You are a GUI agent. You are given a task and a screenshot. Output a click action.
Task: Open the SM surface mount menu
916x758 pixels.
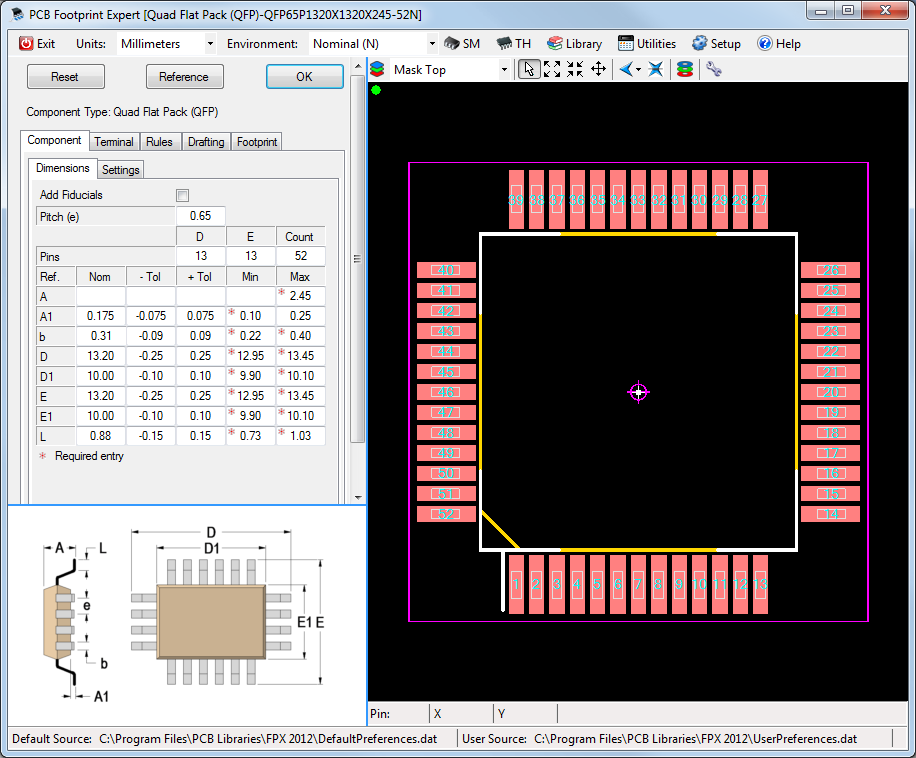click(462, 44)
